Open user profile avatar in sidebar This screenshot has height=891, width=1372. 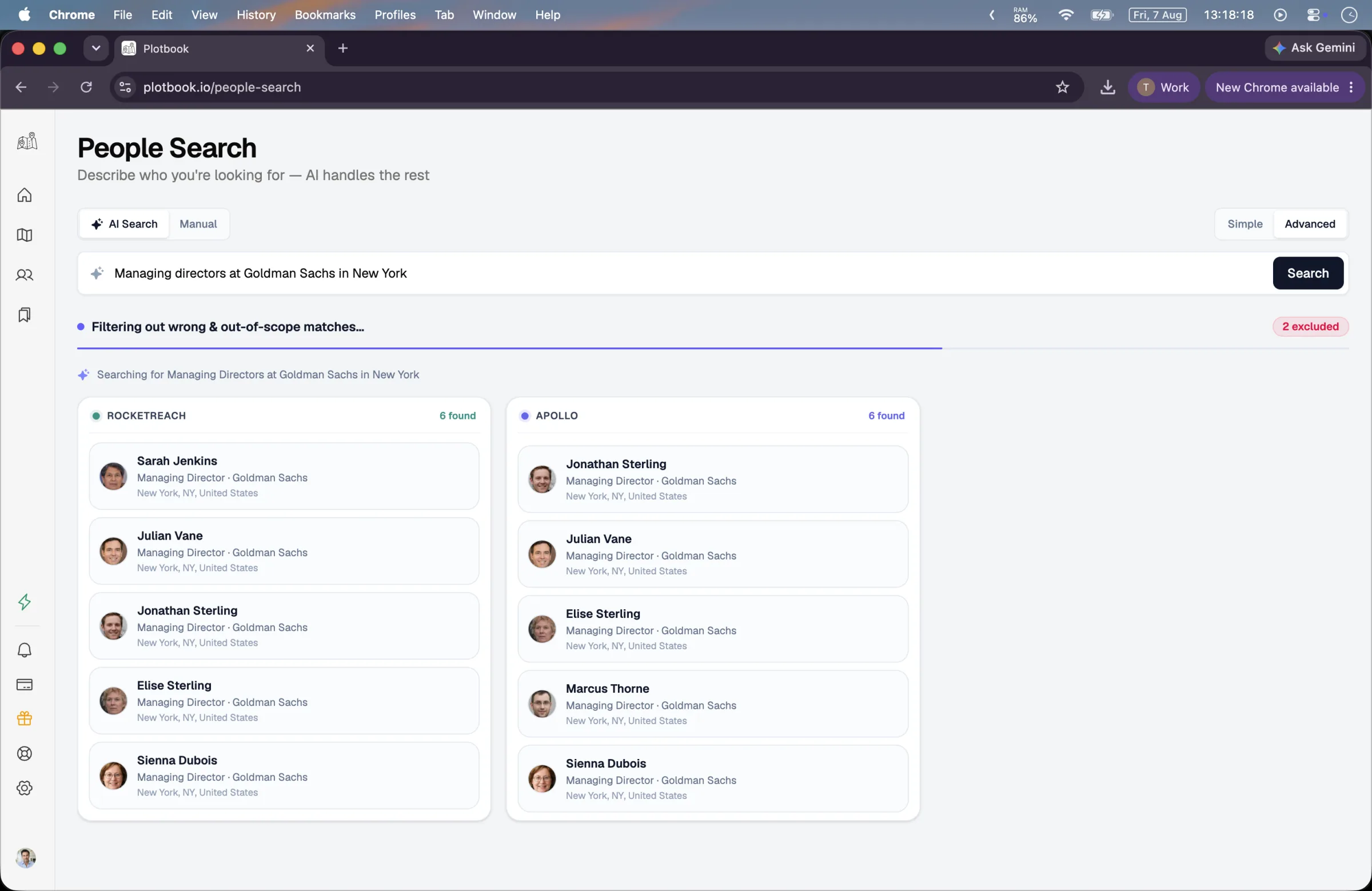click(25, 858)
